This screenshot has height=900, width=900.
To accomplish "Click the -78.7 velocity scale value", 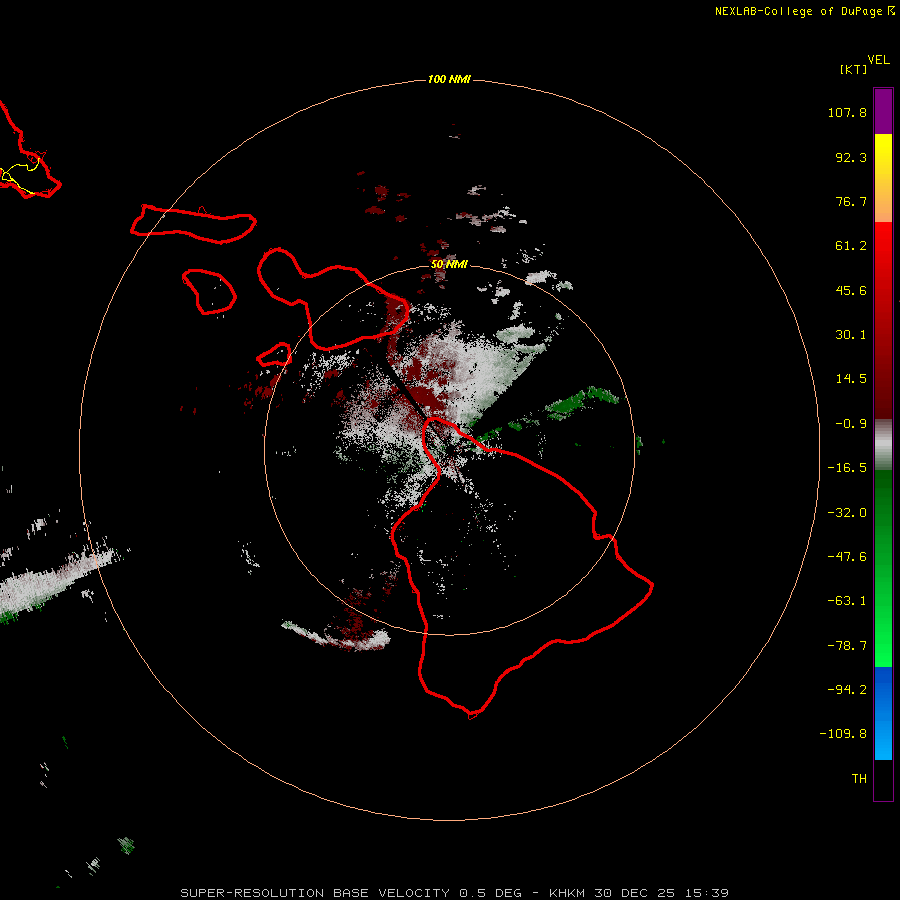I will click(847, 646).
